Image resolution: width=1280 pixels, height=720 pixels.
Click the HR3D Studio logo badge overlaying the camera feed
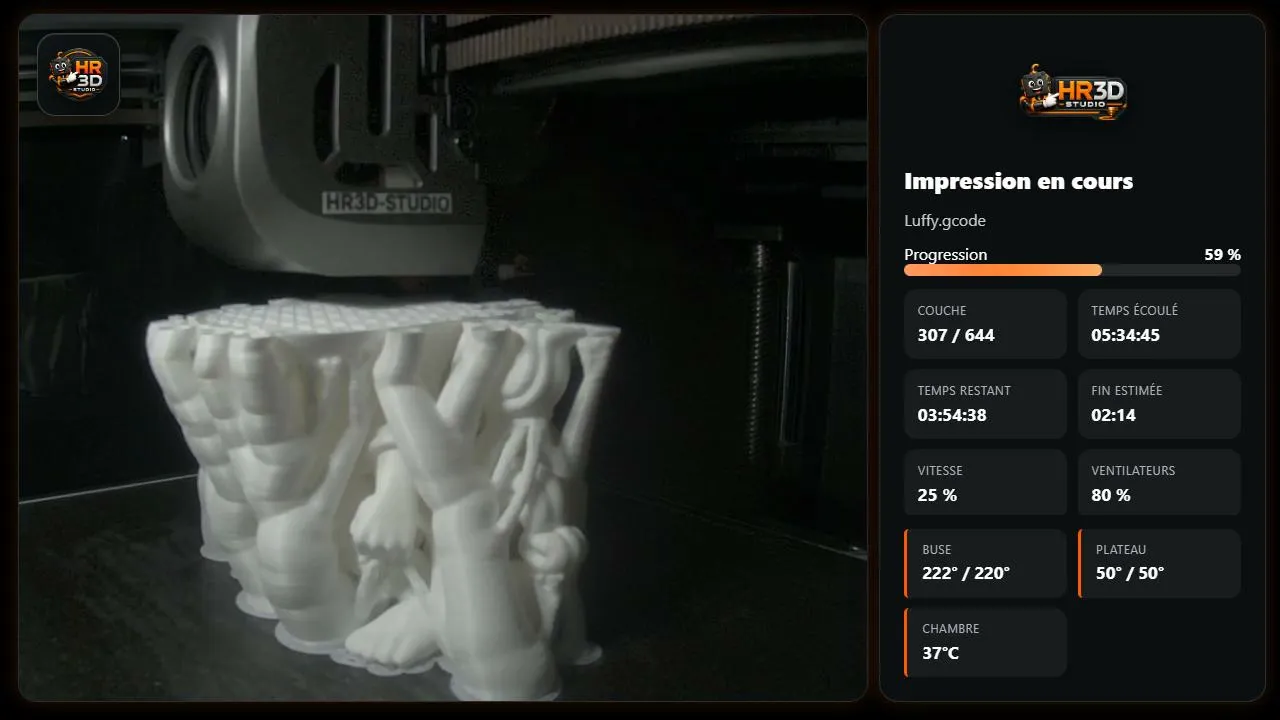click(78, 75)
